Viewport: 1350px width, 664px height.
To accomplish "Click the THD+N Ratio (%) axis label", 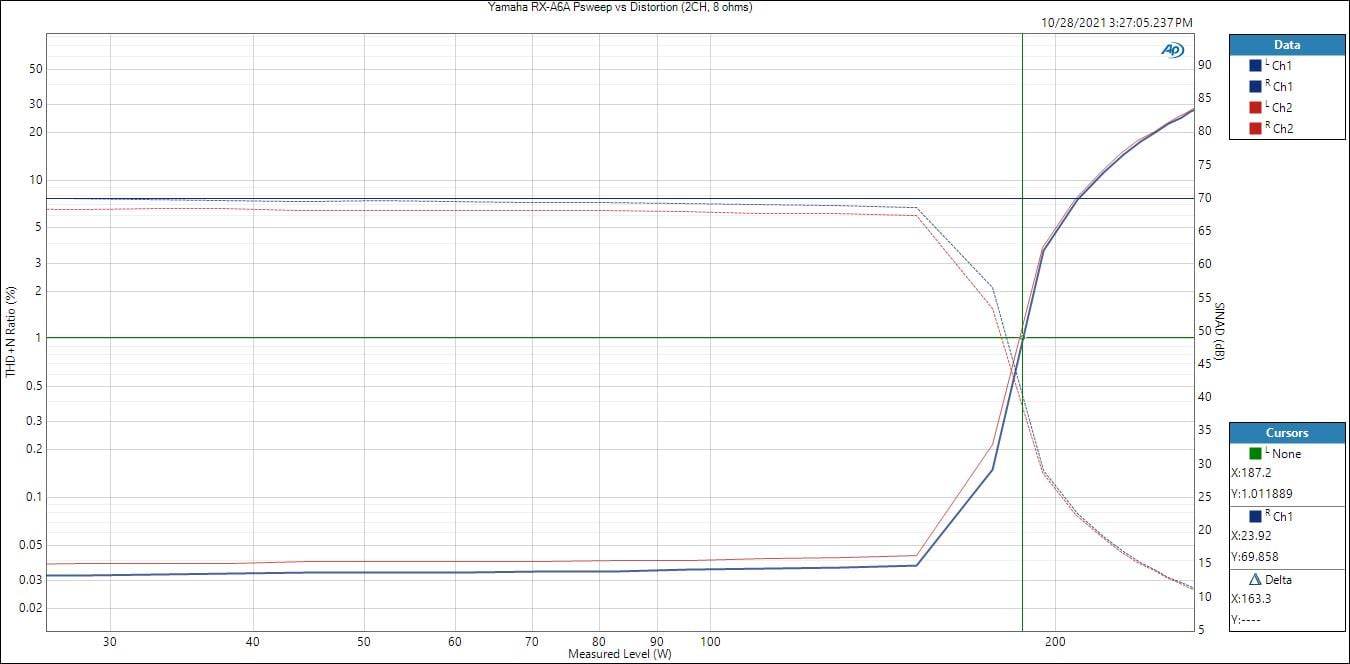I will coord(11,332).
